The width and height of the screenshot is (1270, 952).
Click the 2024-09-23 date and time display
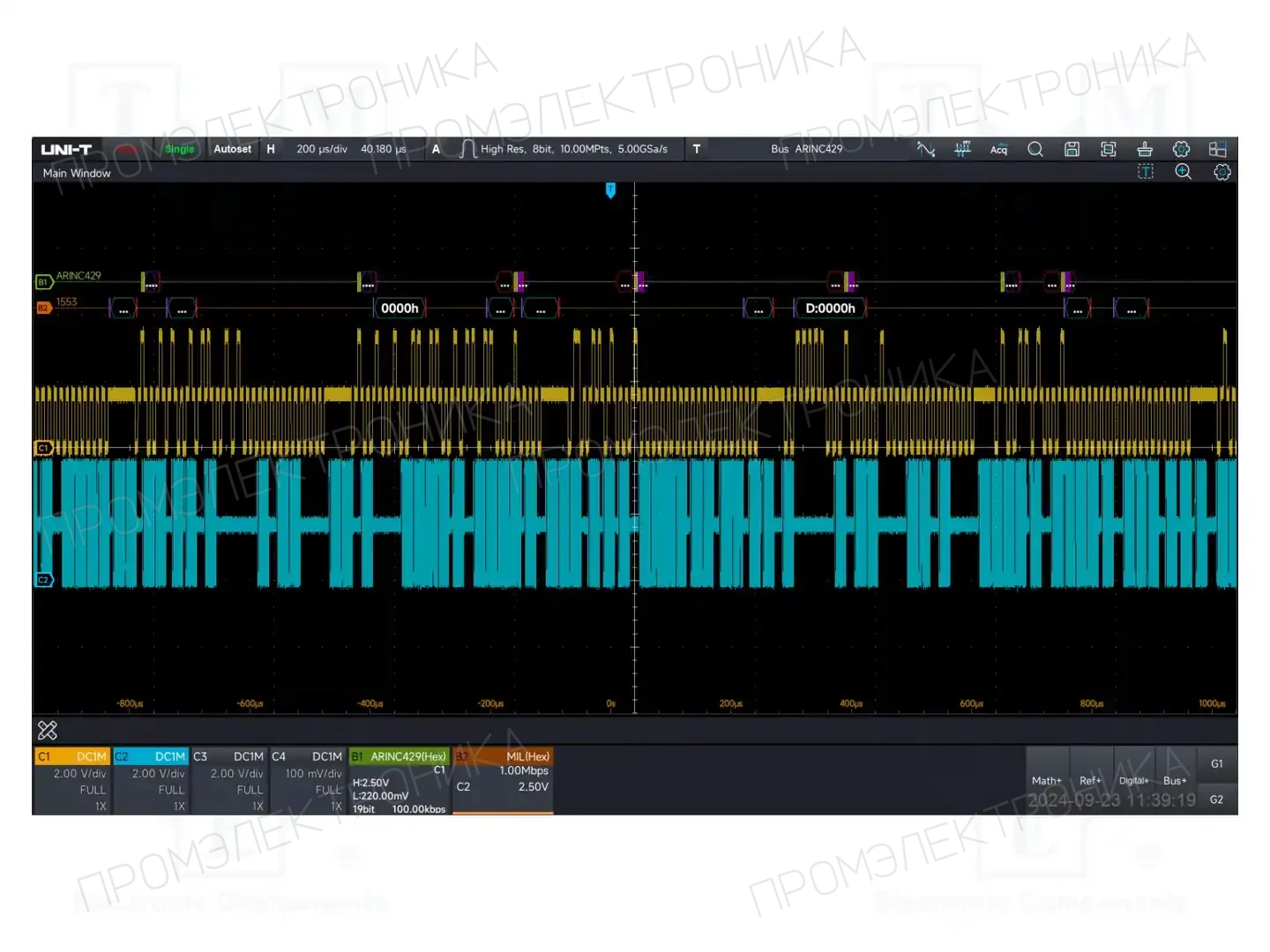tap(1111, 800)
